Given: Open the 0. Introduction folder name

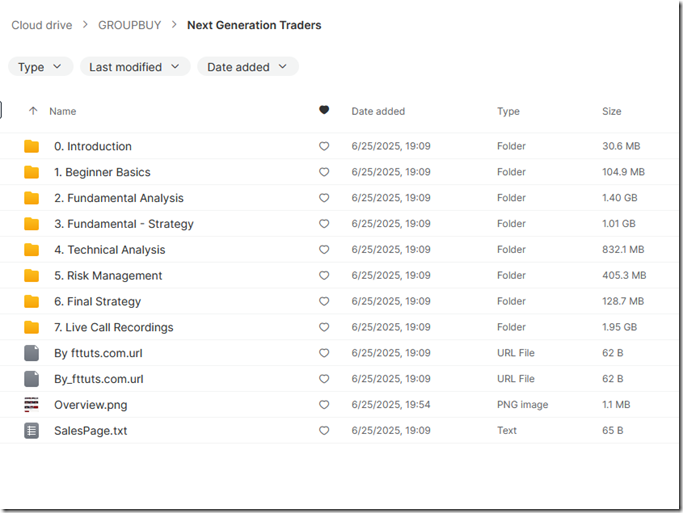Looking at the screenshot, I should tap(93, 146).
